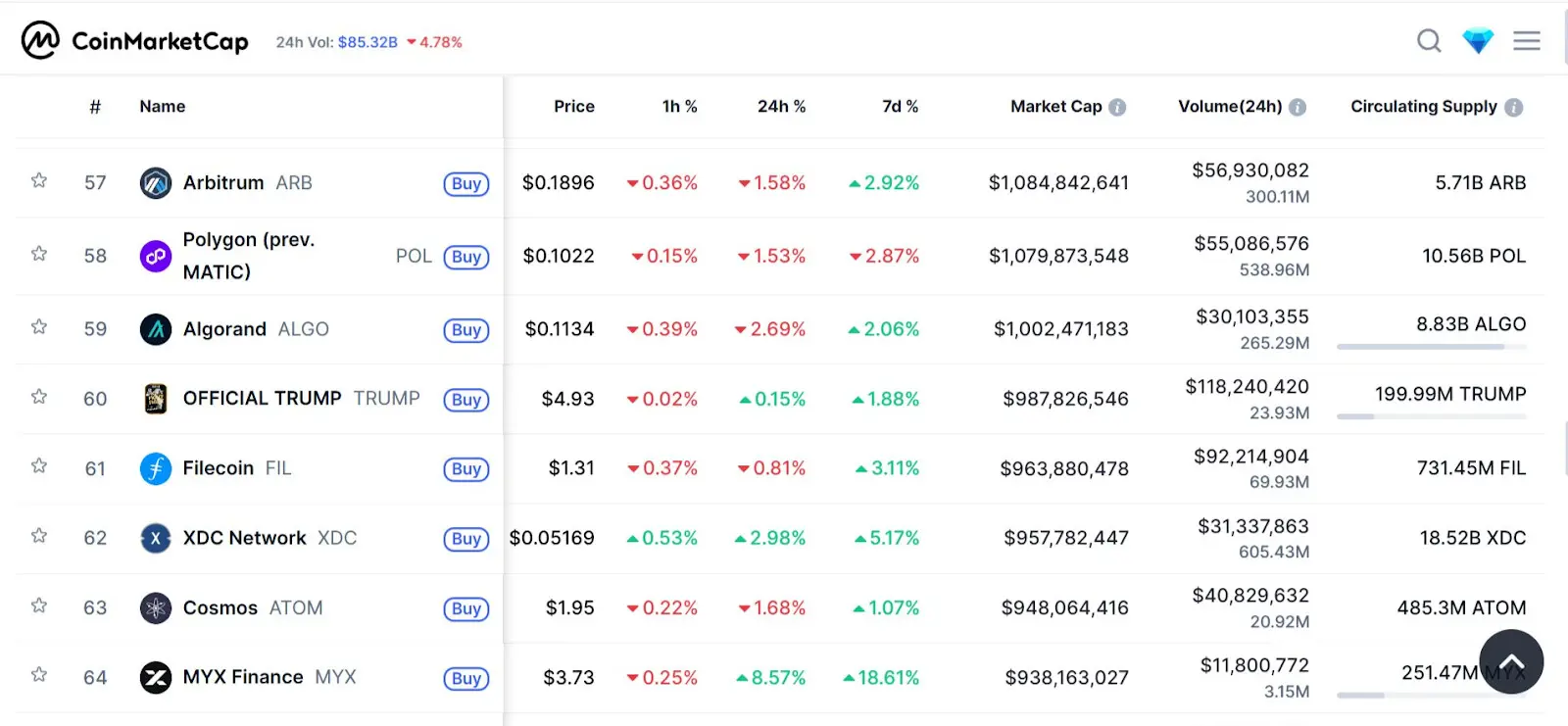
Task: Star Arbitrum to add to watchlist
Action: pyautogui.click(x=39, y=179)
